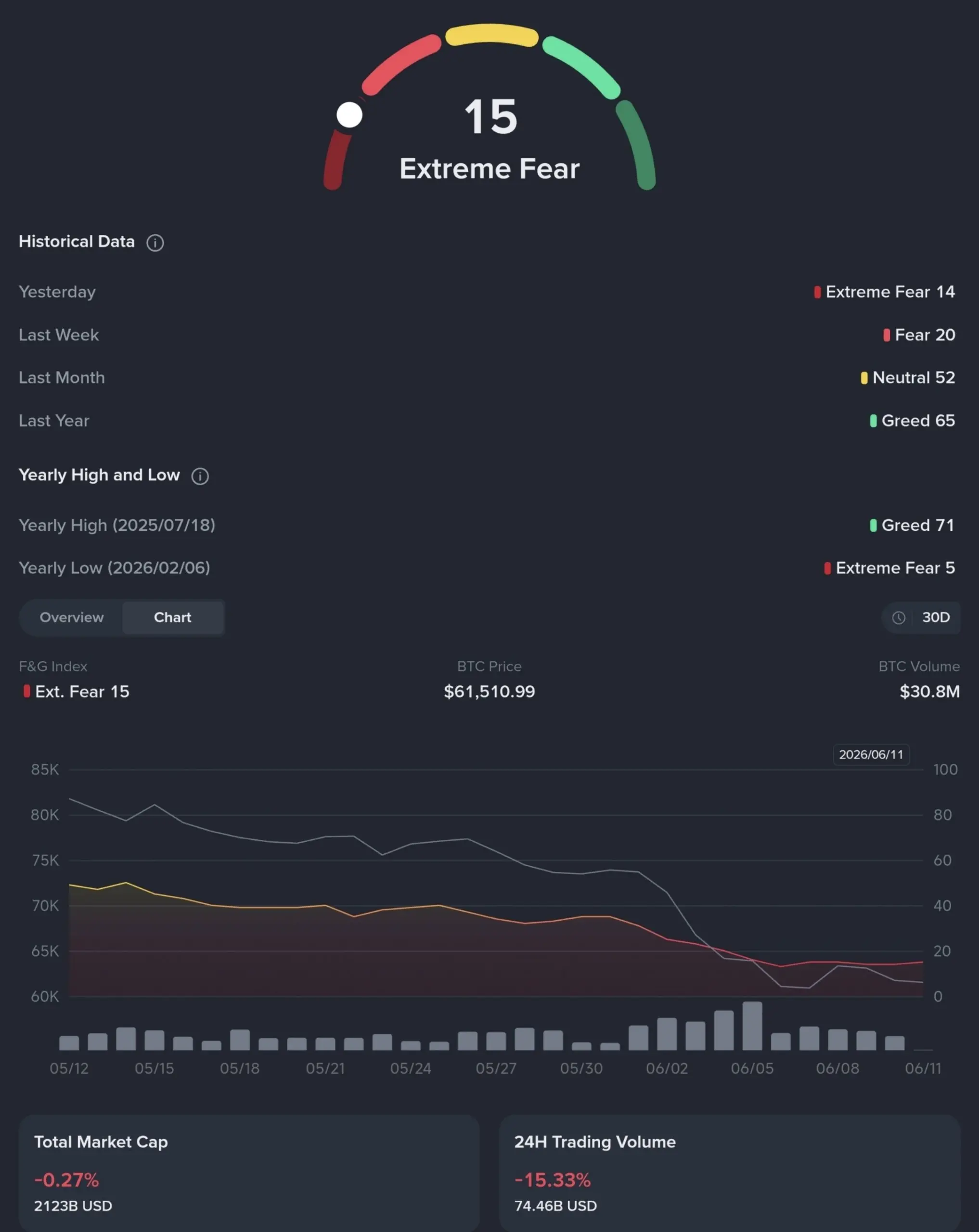Click the clock icon beside 30D
Screen dimensions: 979x1232
point(899,618)
